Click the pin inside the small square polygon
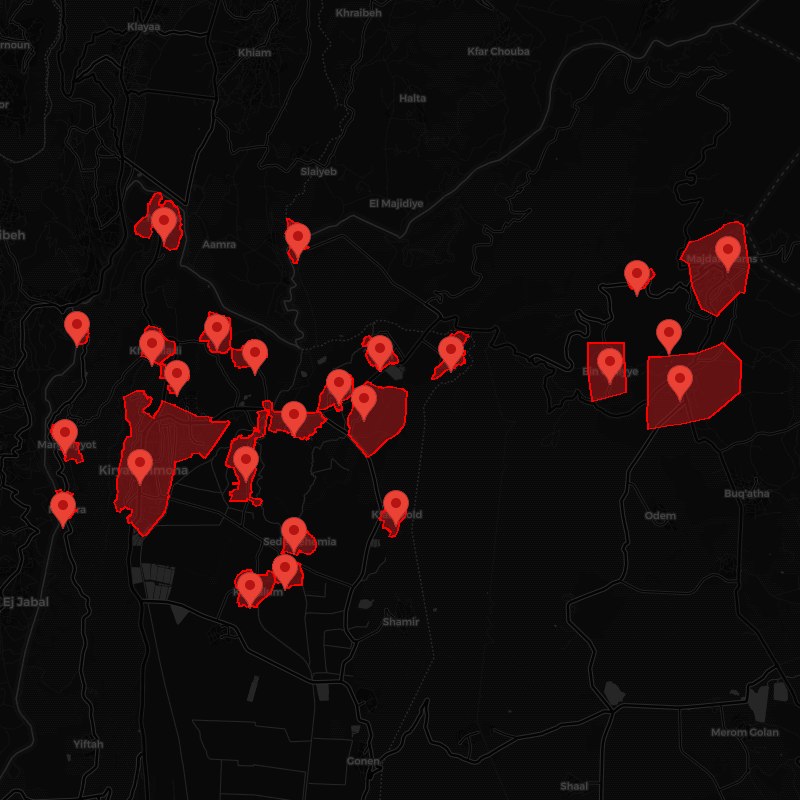 [609, 362]
